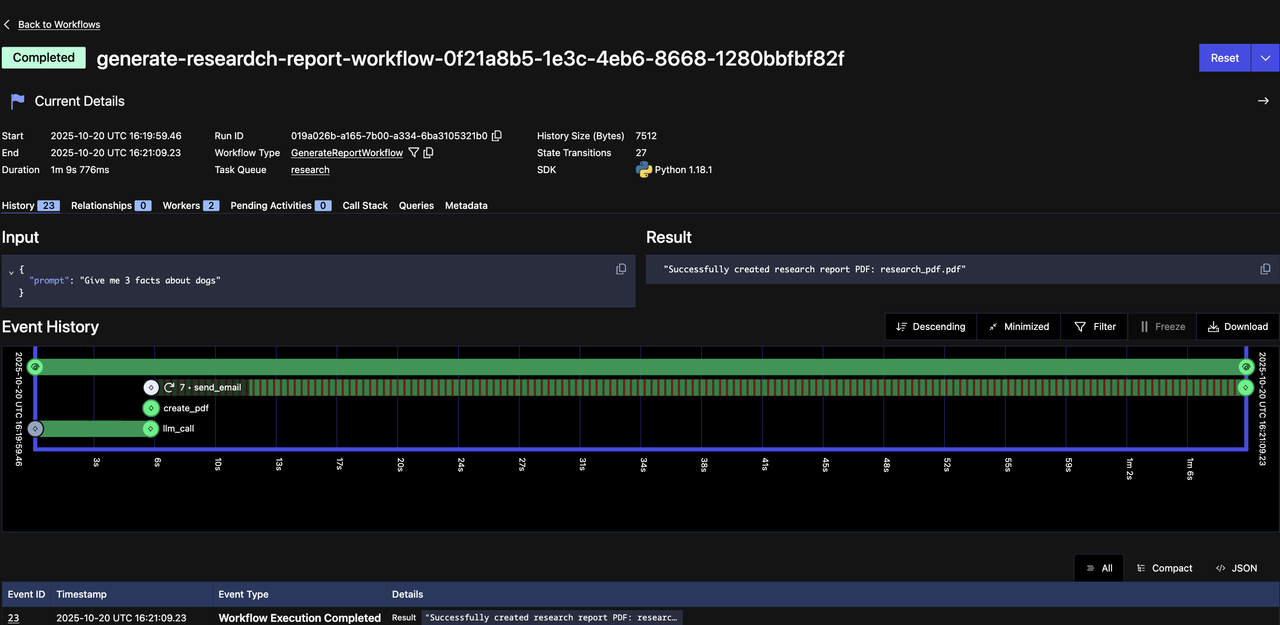Click the Workers count badge 2
Viewport: 1280px width, 625px height.
211,205
